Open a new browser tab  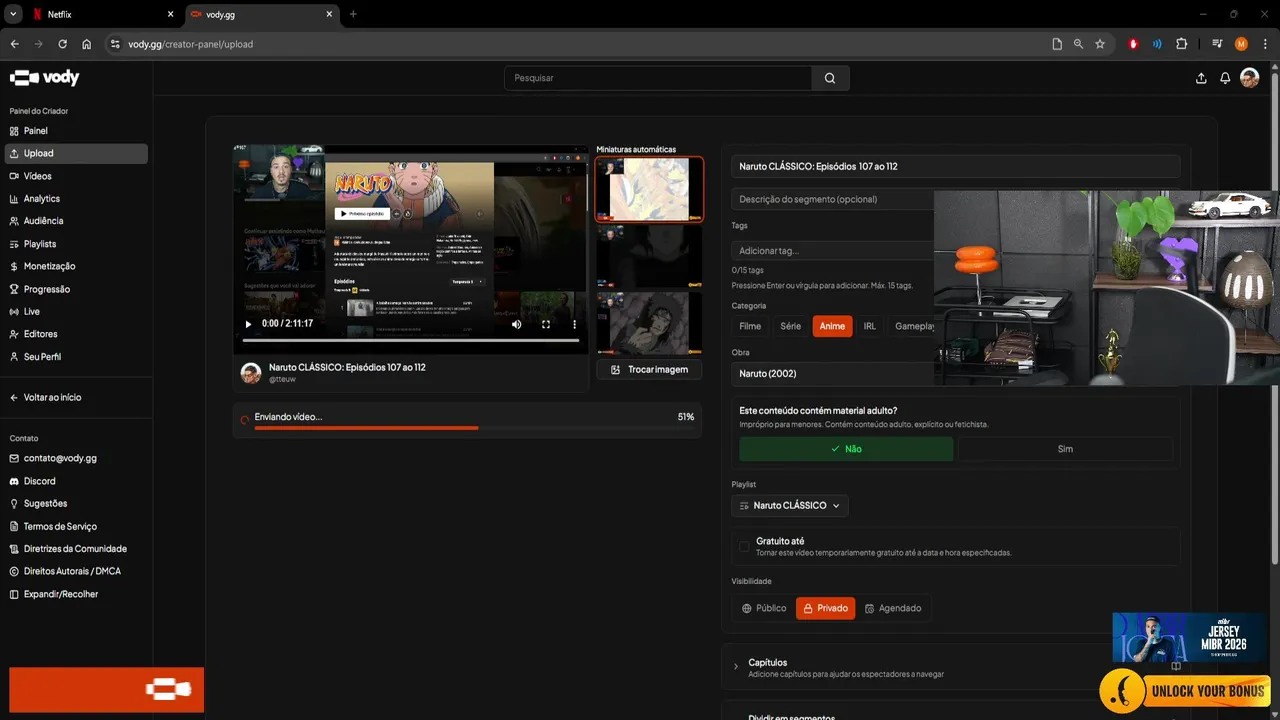point(353,14)
